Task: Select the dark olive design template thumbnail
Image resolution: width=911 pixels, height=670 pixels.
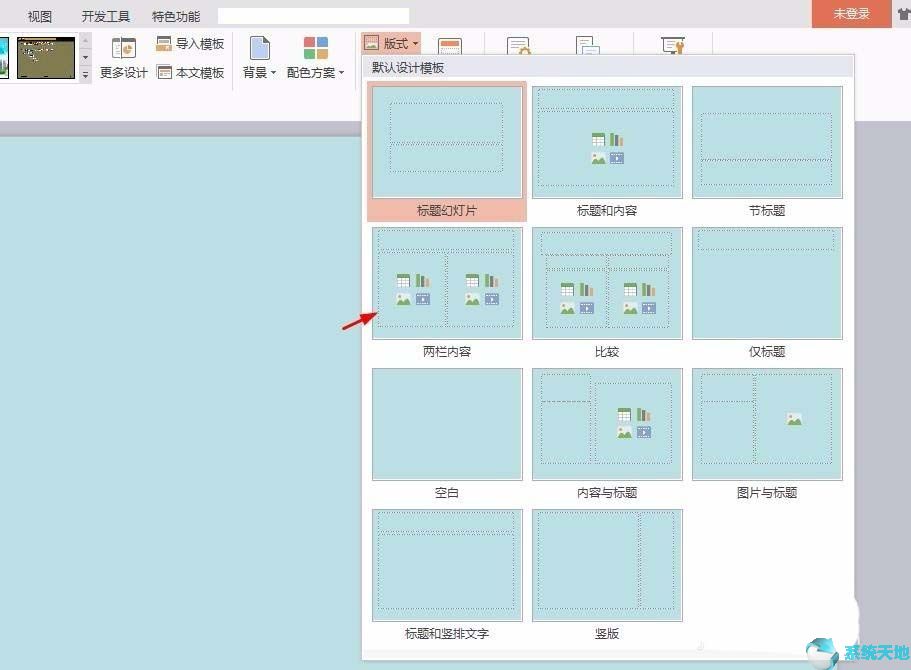Action: tap(46, 58)
